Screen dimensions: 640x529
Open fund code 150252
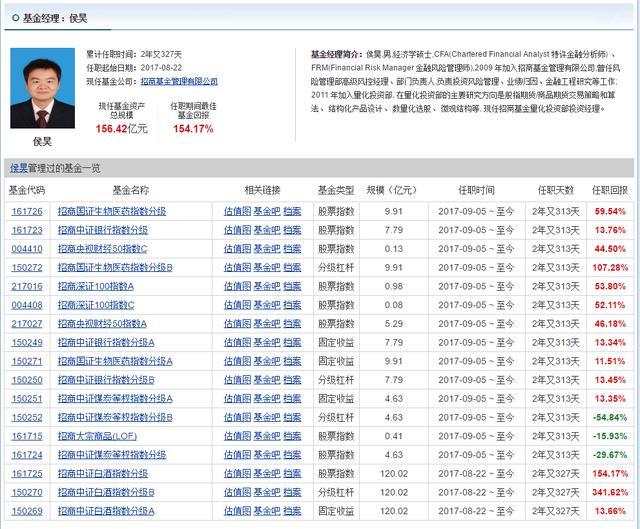pyautogui.click(x=27, y=418)
